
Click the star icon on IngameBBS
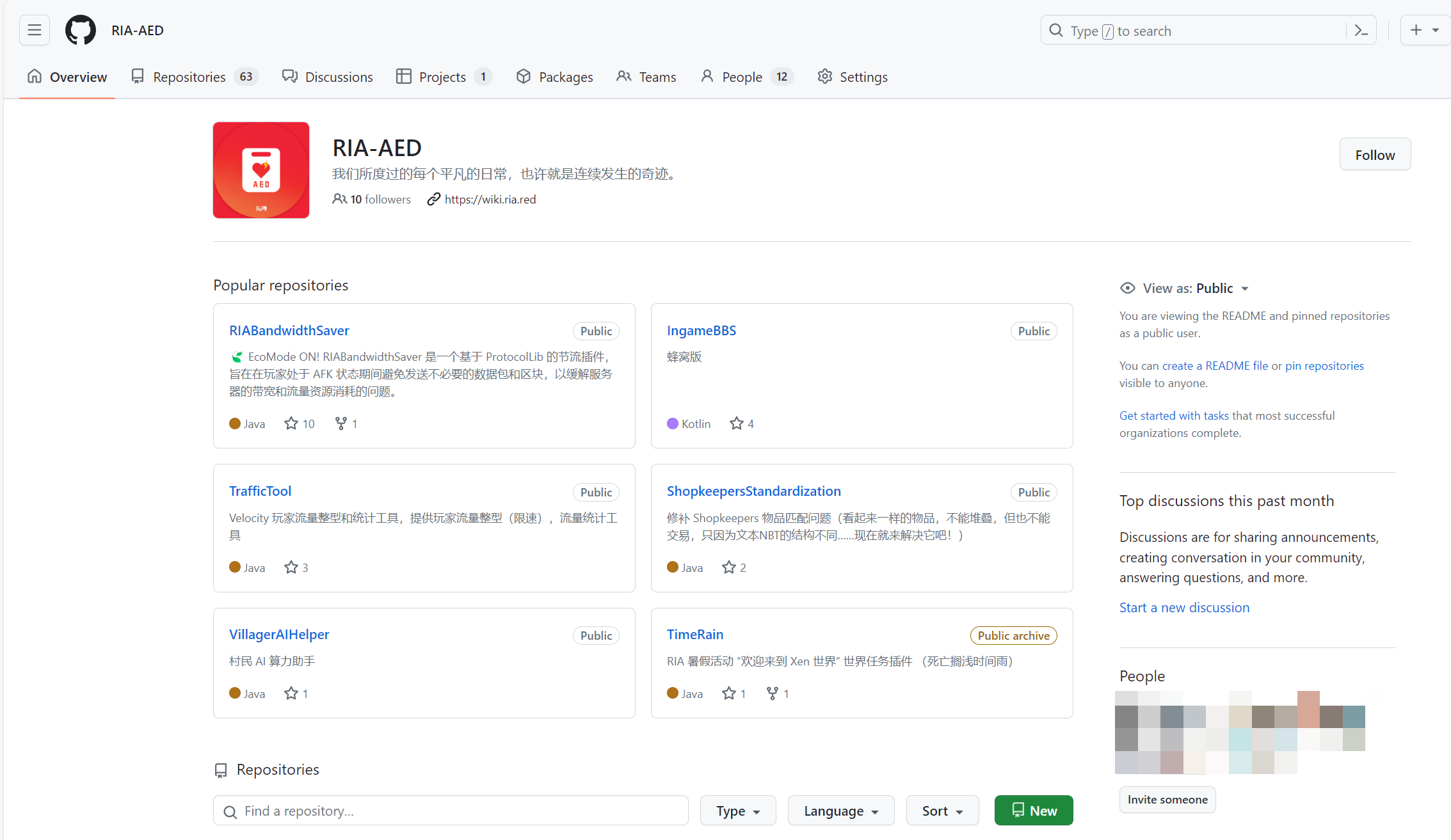737,424
